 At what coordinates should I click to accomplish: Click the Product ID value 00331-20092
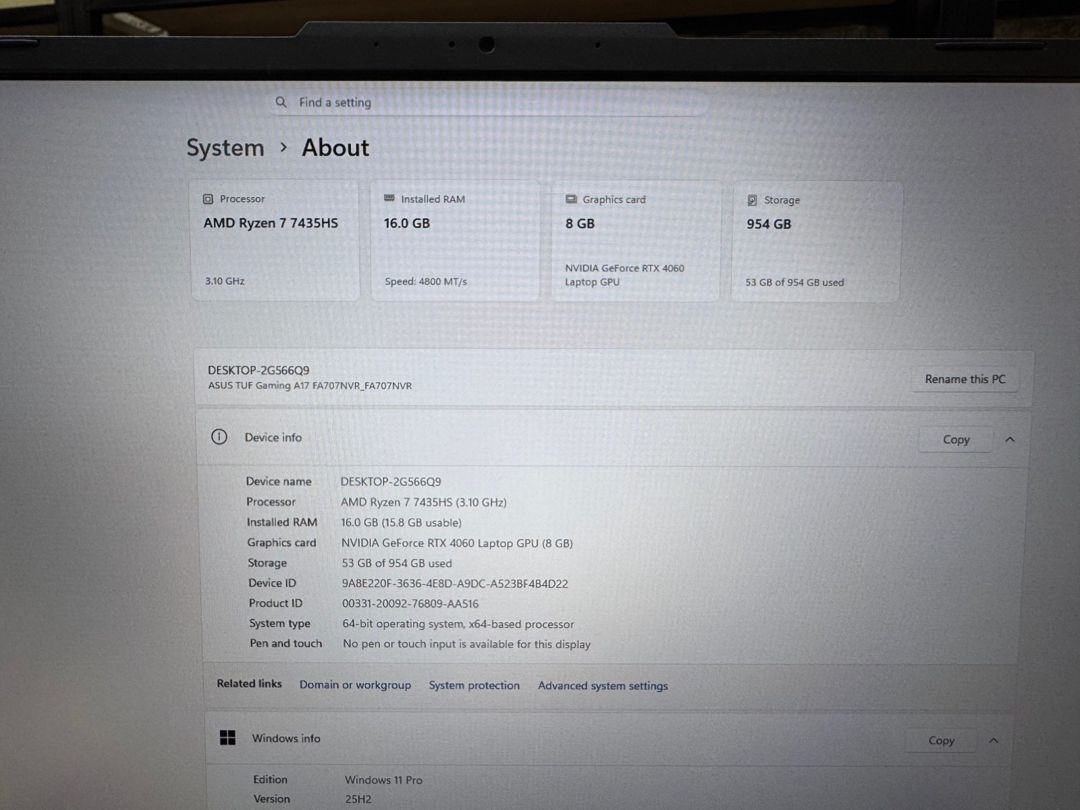(411, 603)
